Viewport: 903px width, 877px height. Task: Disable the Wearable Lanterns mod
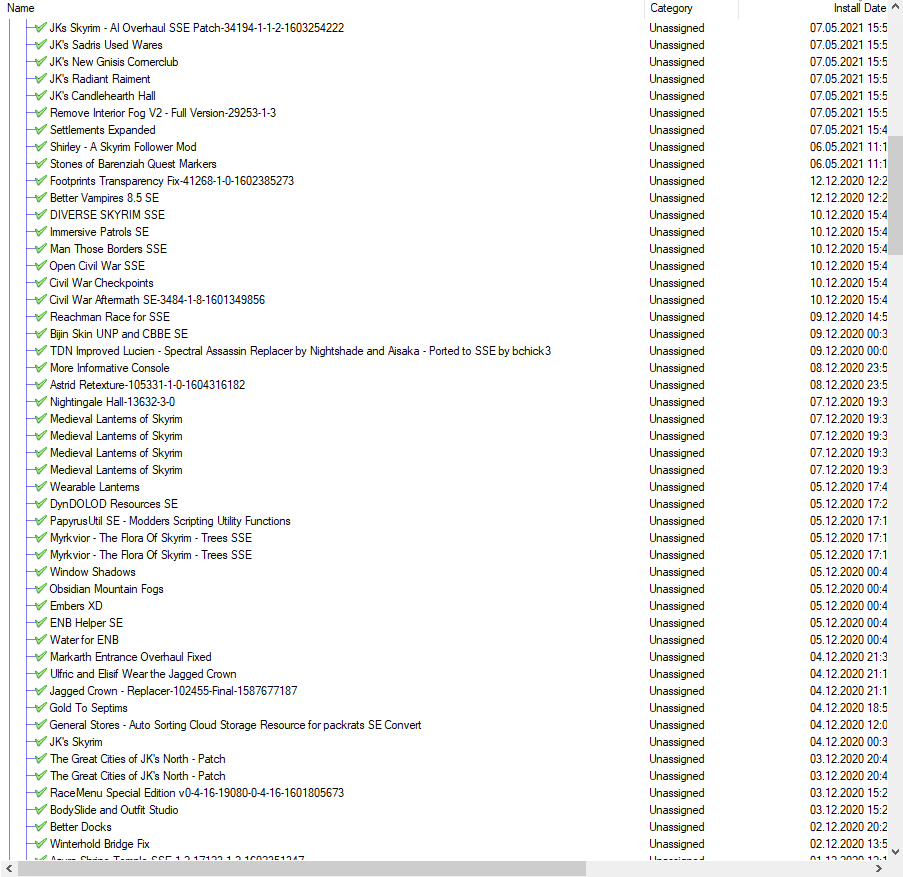click(x=40, y=487)
